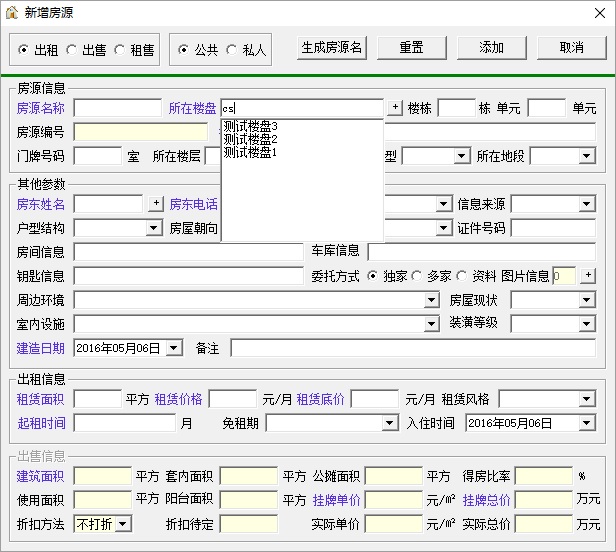Screen dimensions: 616x552
Task: Open the 折扣方法 dropdown showing 不打折
Action: (123, 524)
